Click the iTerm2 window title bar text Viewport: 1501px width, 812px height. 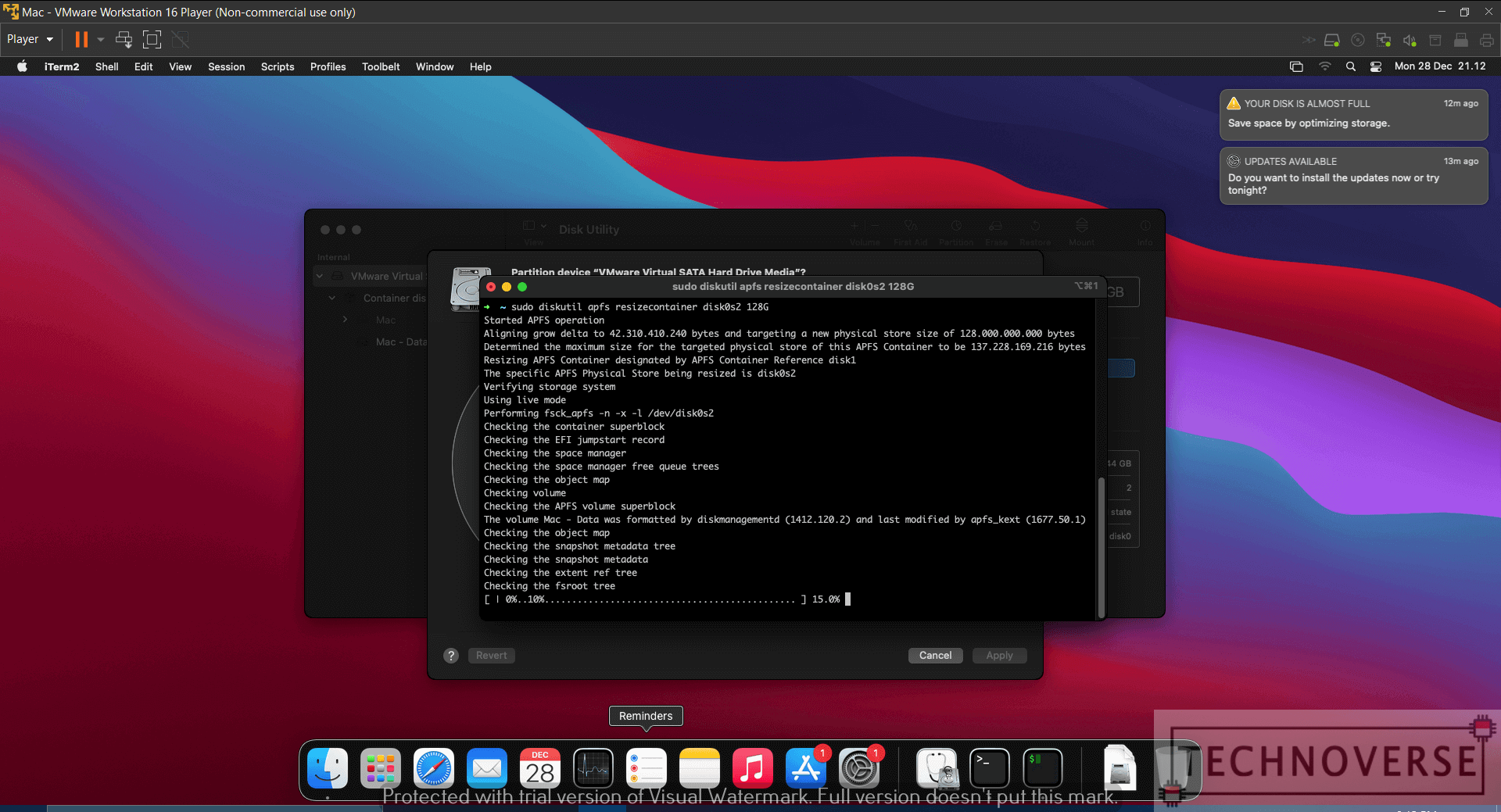(x=793, y=287)
